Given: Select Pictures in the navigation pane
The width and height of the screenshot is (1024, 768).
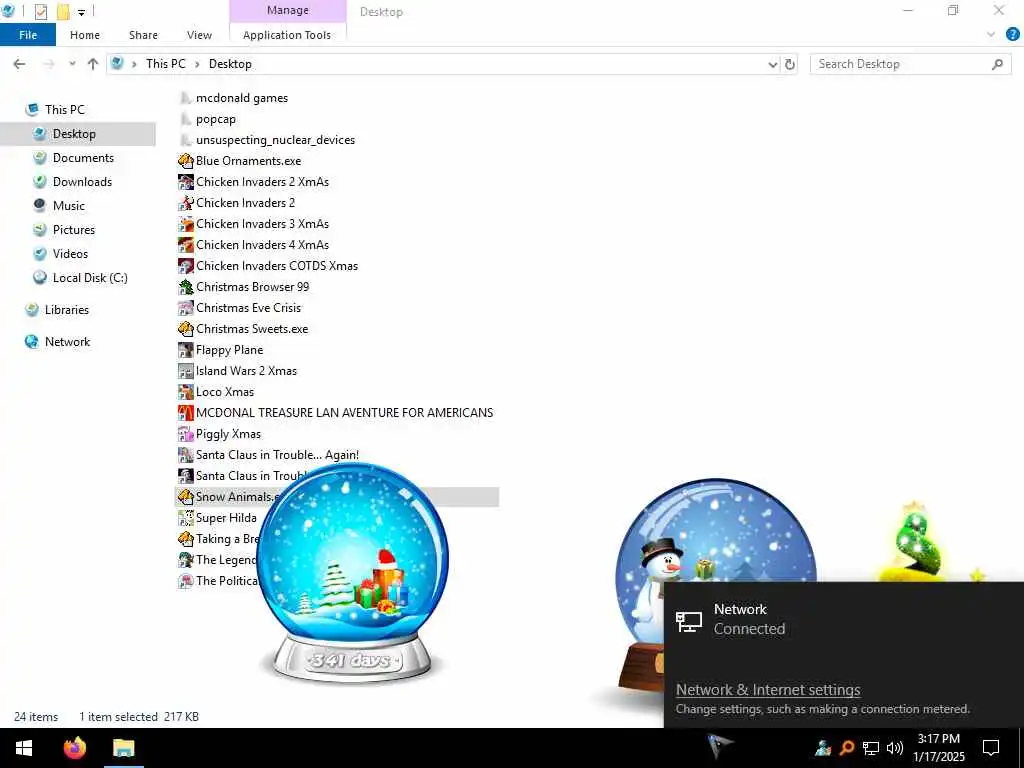Looking at the screenshot, I should pos(74,230).
